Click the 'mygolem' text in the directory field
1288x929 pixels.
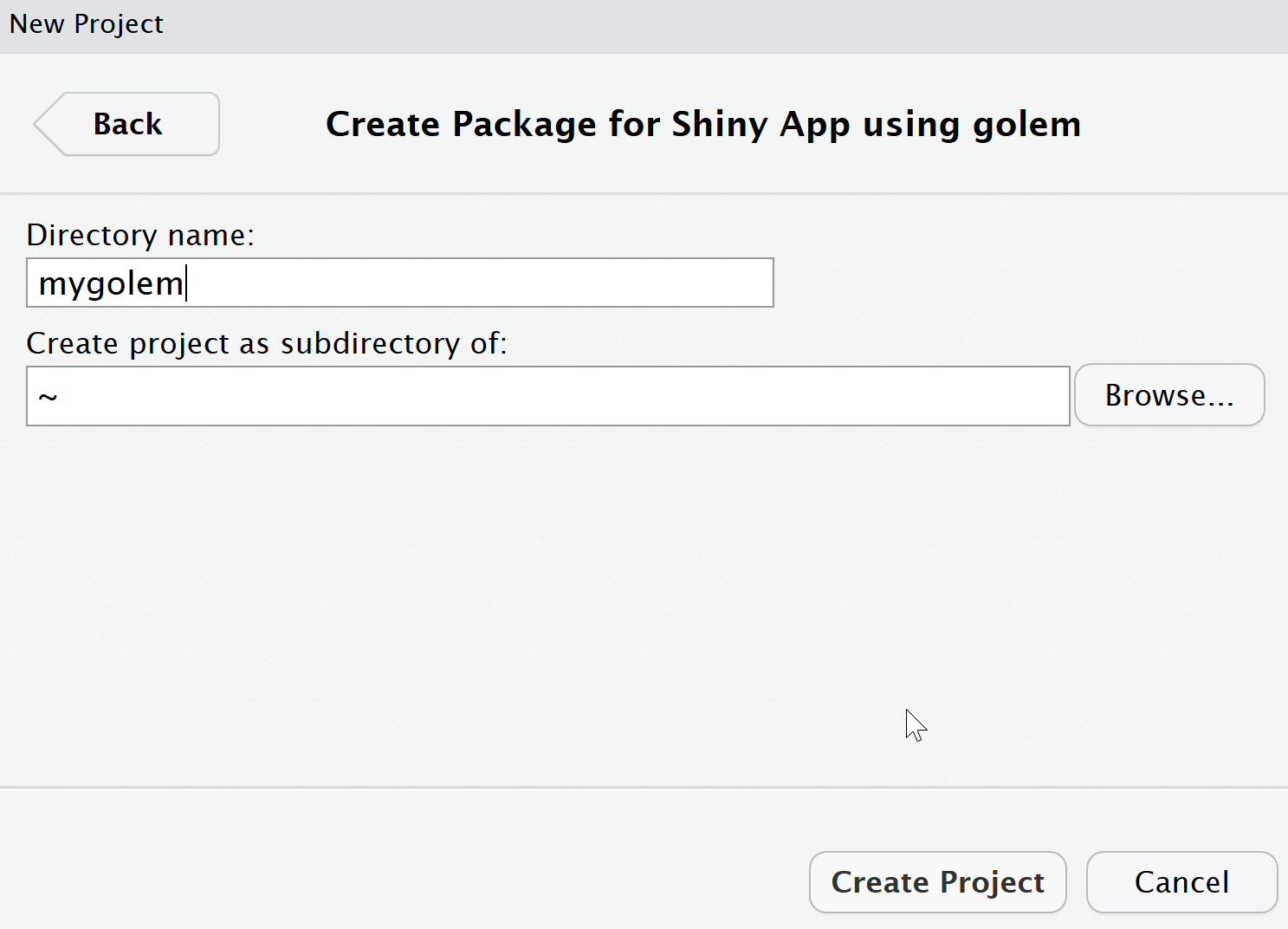[111, 283]
